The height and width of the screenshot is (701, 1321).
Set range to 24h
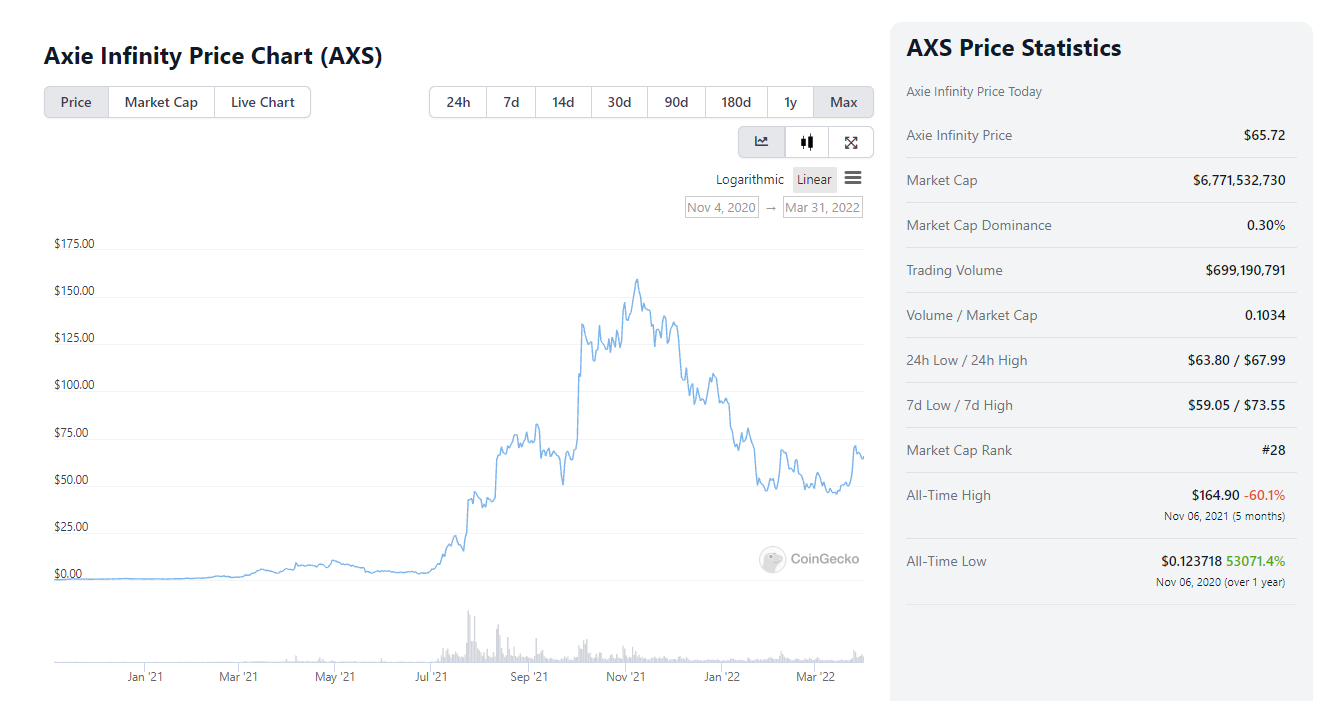coord(458,102)
